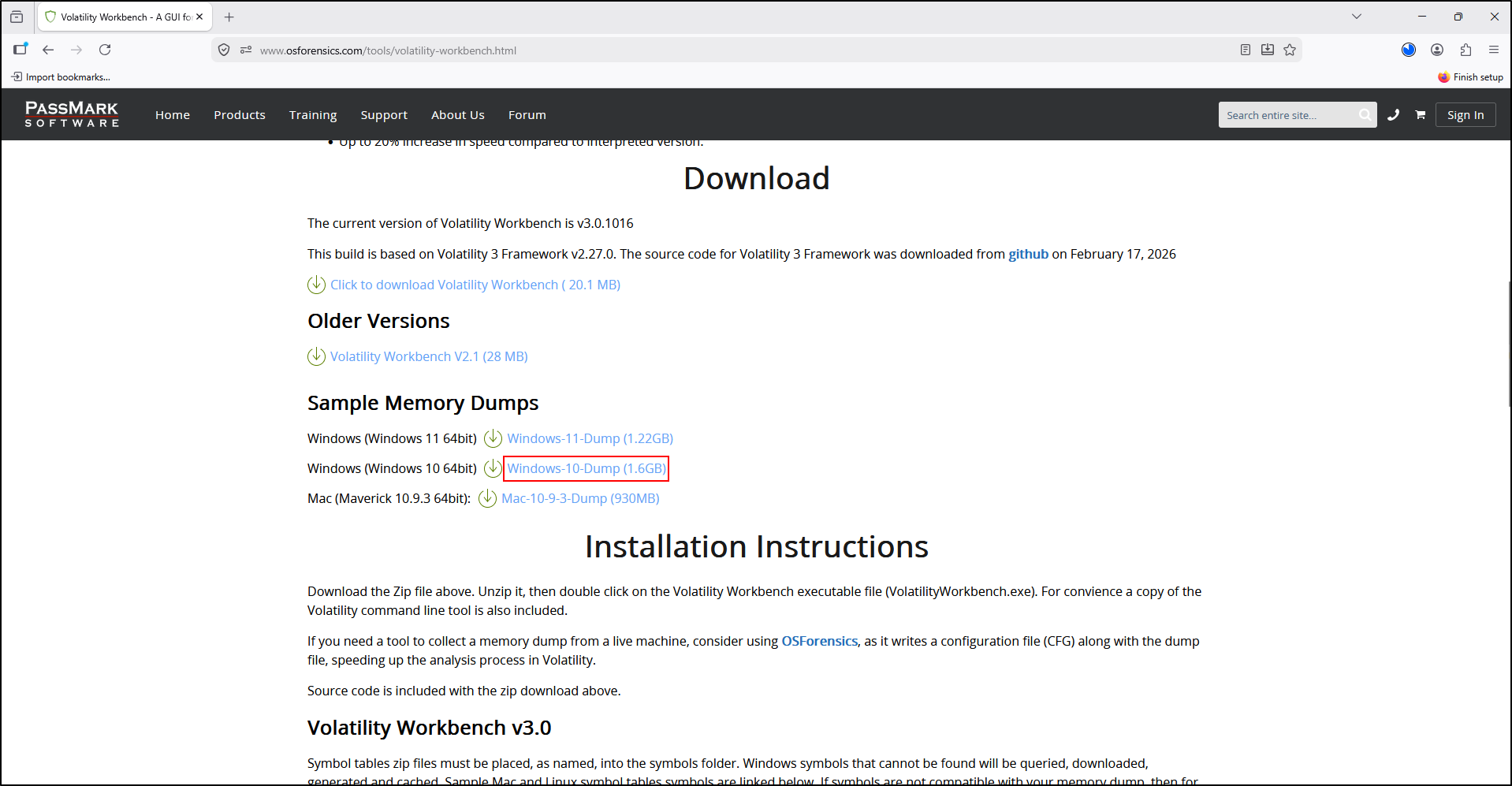Click the address bar URL
1512x786 pixels.
388,50
